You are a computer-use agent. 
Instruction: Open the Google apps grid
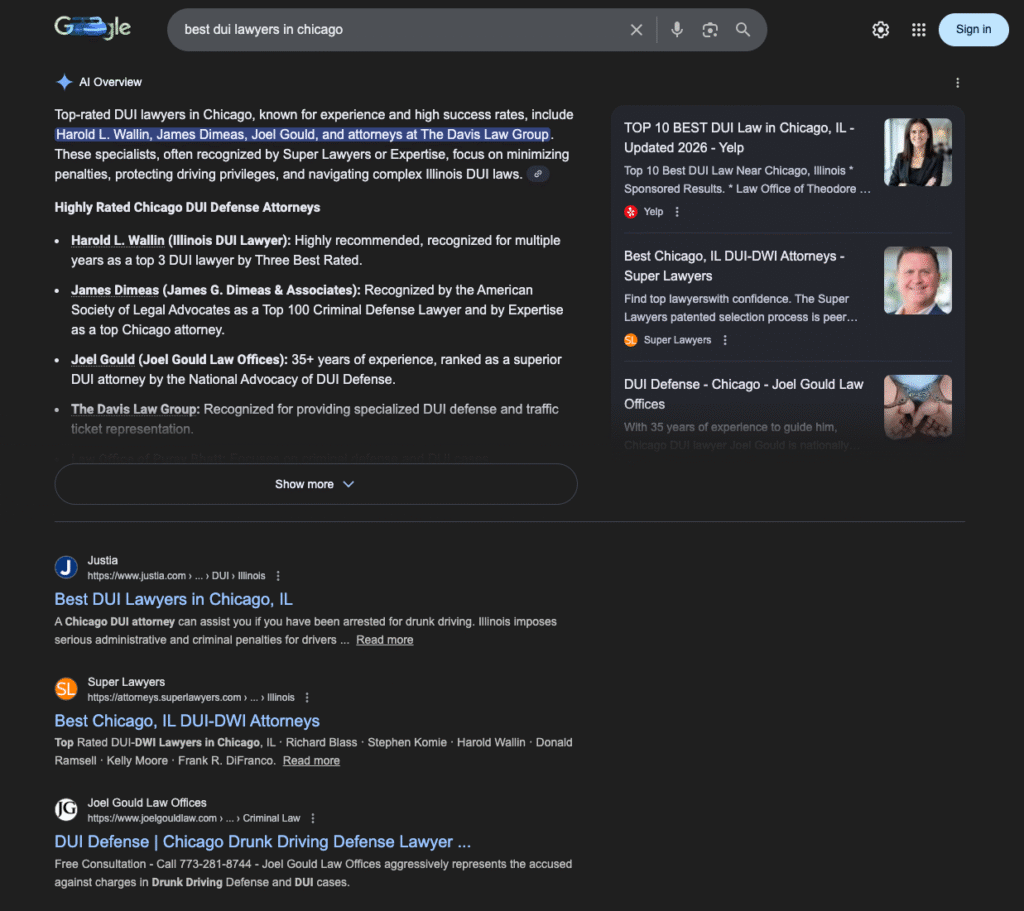(918, 30)
